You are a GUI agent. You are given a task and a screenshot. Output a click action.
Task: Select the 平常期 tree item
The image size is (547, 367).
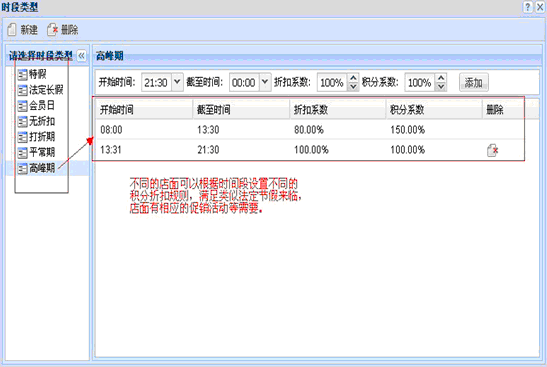coord(36,152)
